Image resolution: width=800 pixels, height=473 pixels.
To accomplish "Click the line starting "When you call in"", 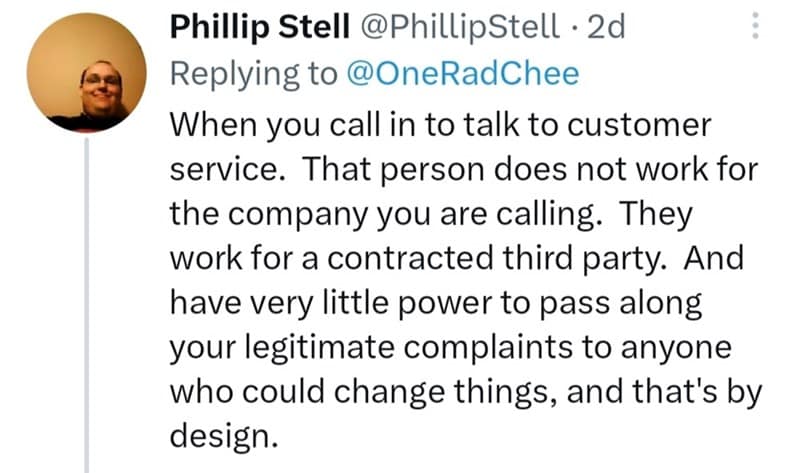I will click(440, 125).
